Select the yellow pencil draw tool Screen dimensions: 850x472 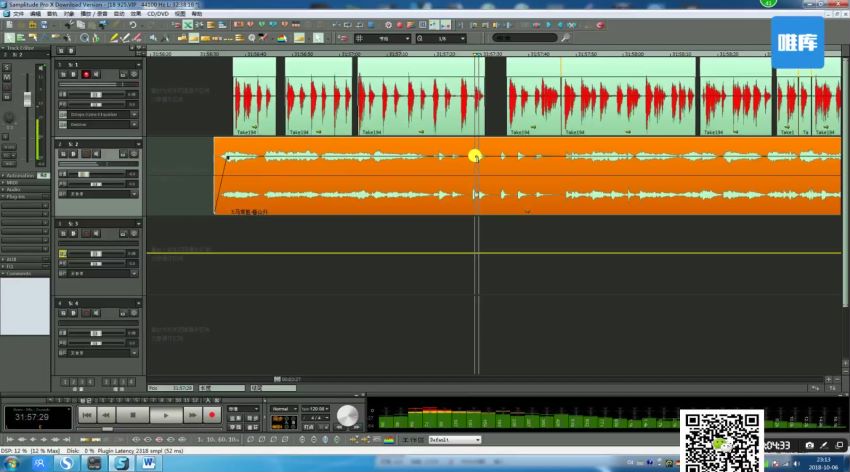tap(114, 38)
